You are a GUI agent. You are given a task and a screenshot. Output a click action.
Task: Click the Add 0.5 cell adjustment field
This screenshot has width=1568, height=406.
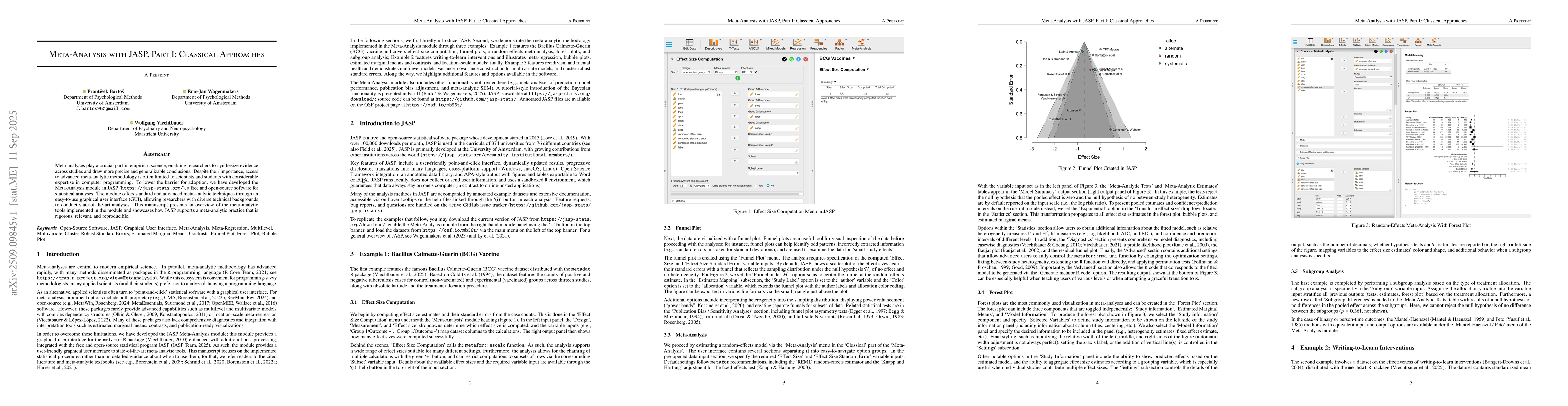click(x=683, y=186)
